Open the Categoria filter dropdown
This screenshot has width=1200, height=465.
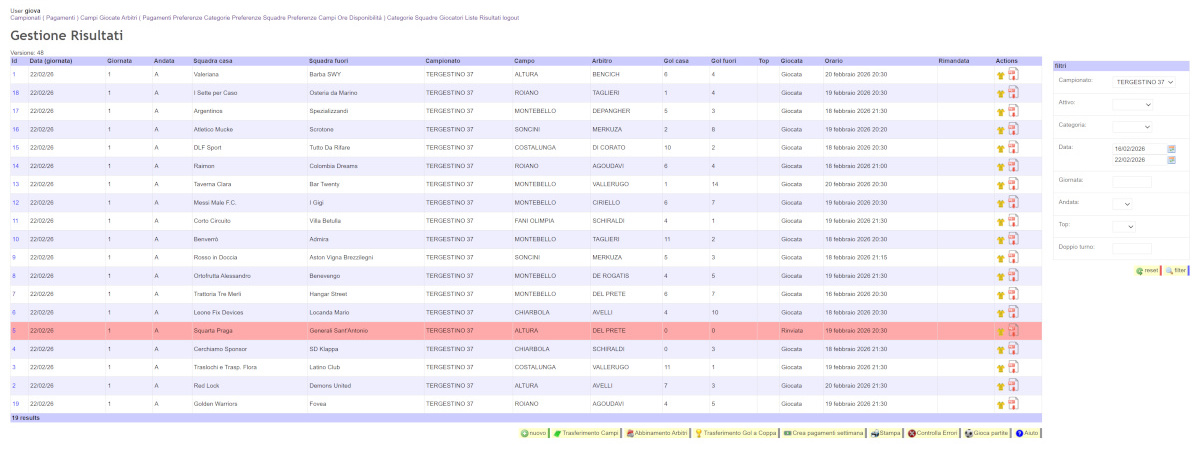coord(1132,127)
